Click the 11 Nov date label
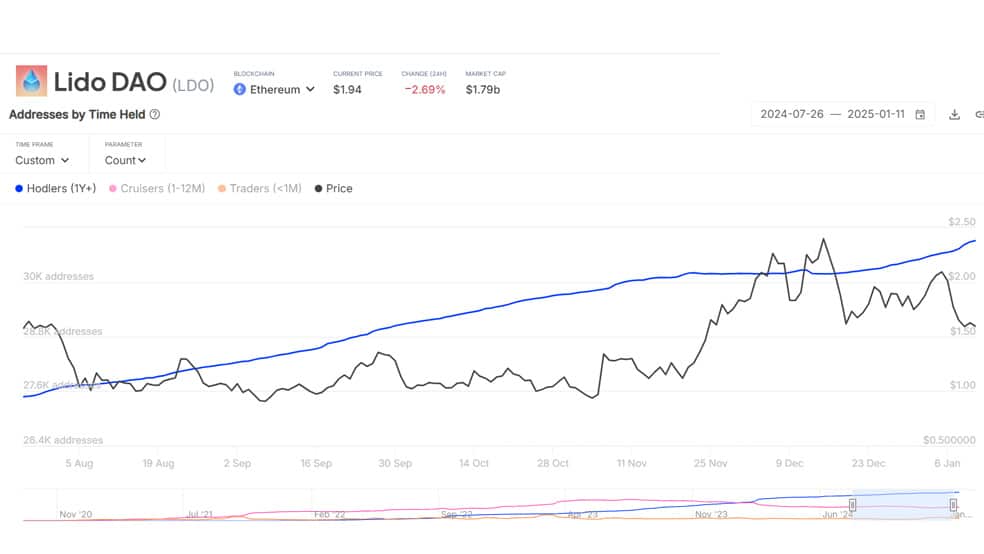This screenshot has width=984, height=554. 631,464
